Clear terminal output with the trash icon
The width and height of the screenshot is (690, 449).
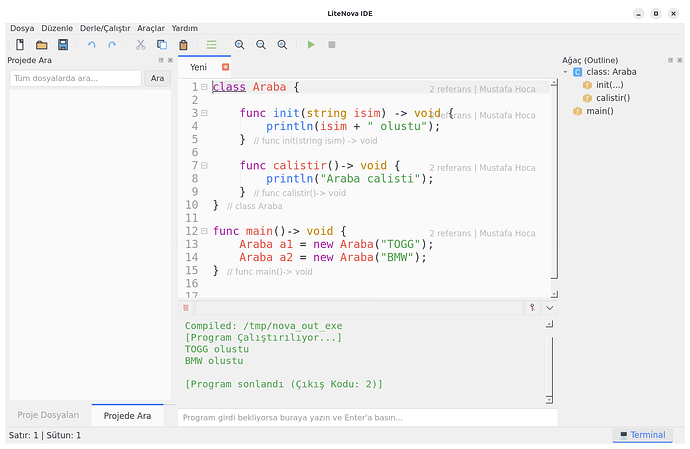click(x=186, y=308)
